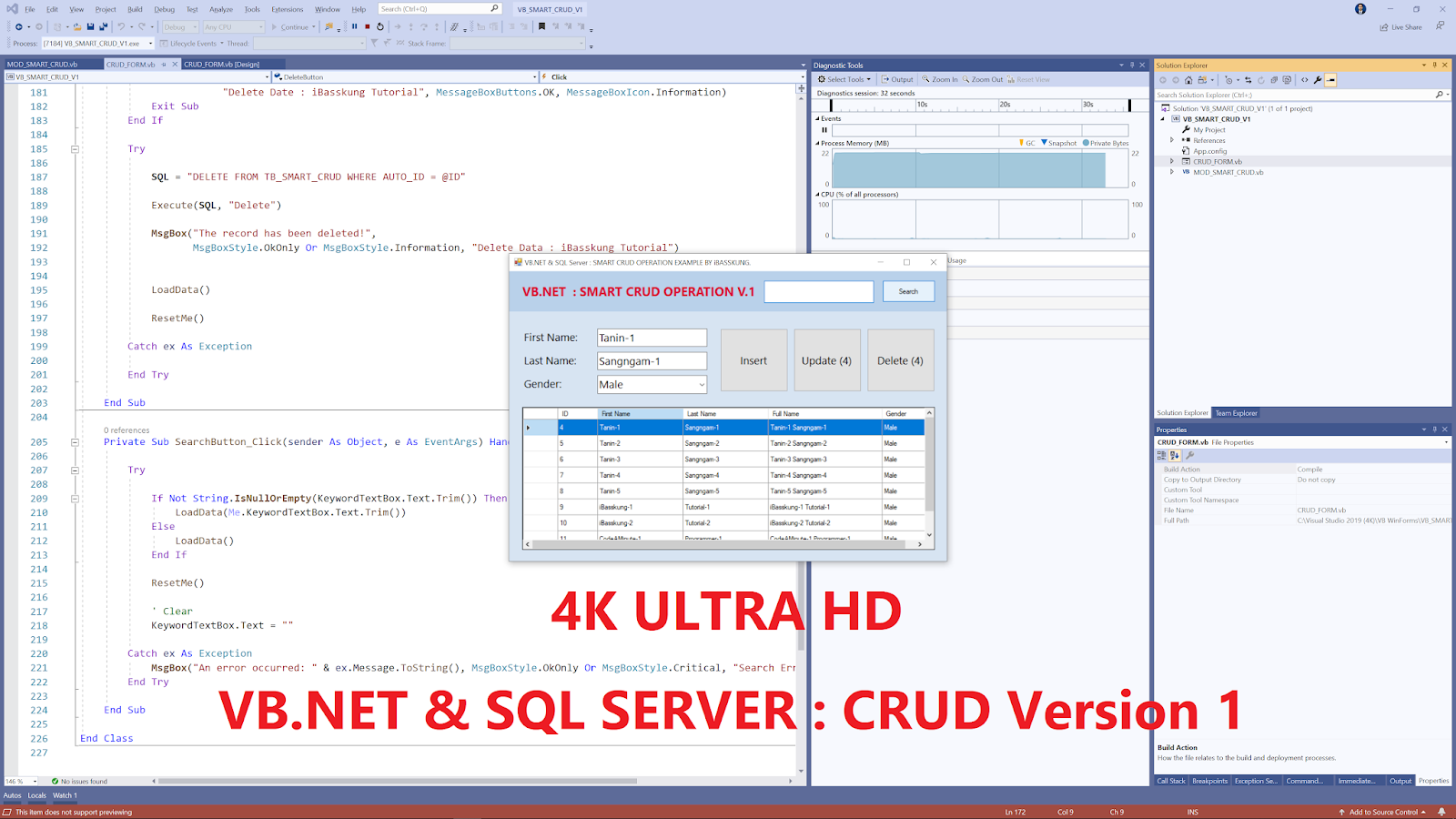Open the Analyze menu
The width and height of the screenshot is (1456, 819).
pyautogui.click(x=221, y=10)
